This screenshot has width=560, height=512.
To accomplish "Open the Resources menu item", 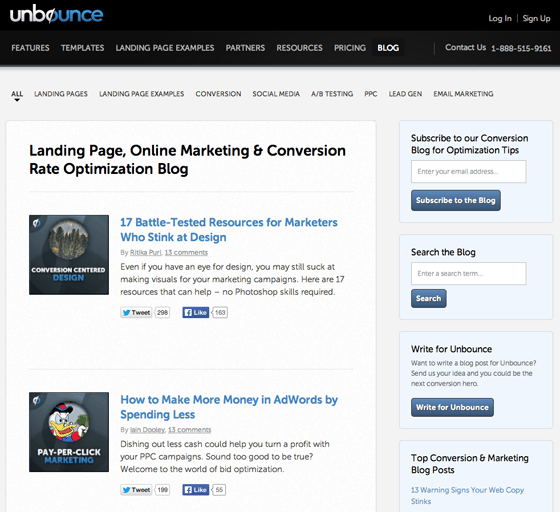I will point(299,48).
